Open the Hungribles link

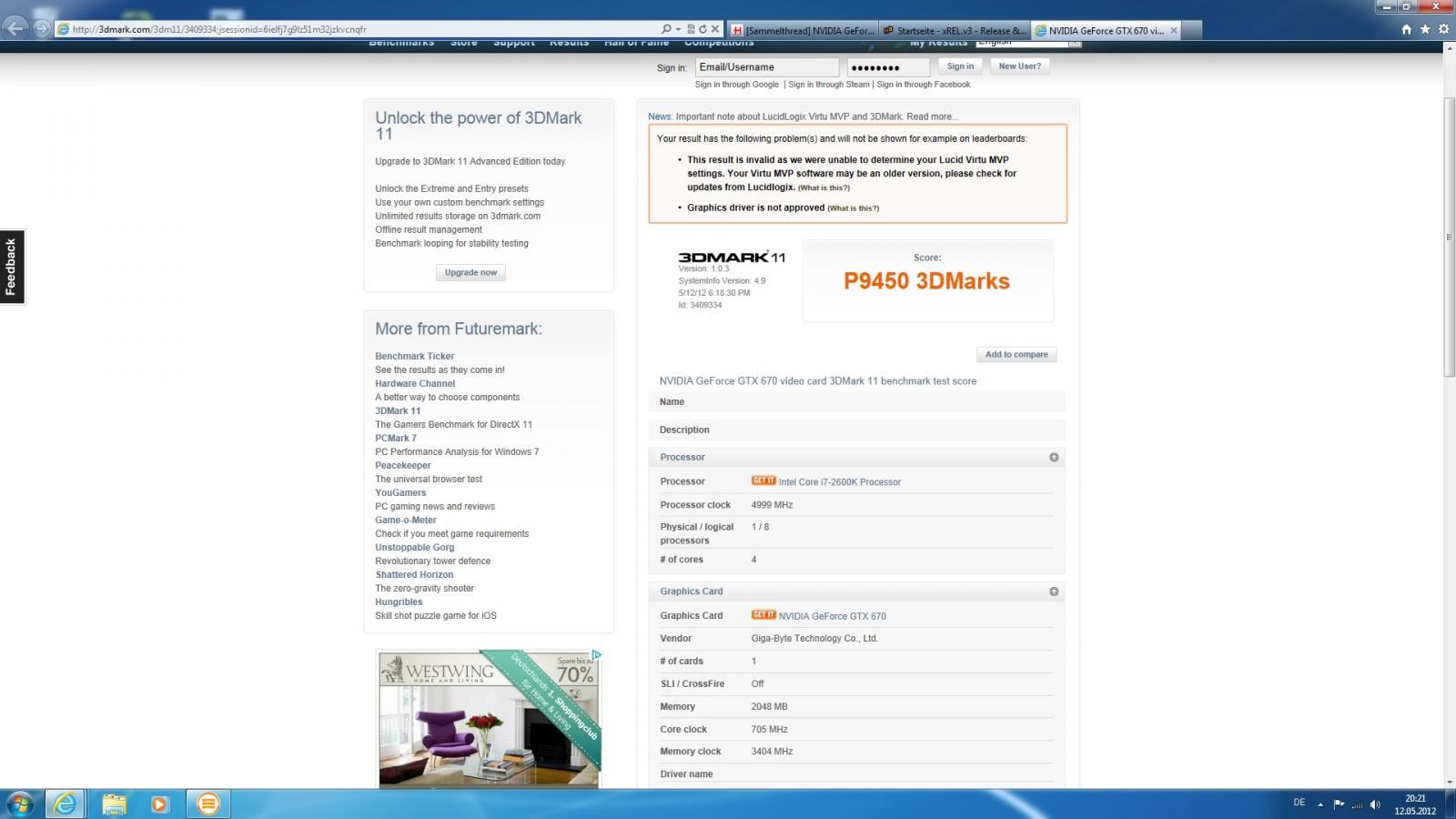399,602
